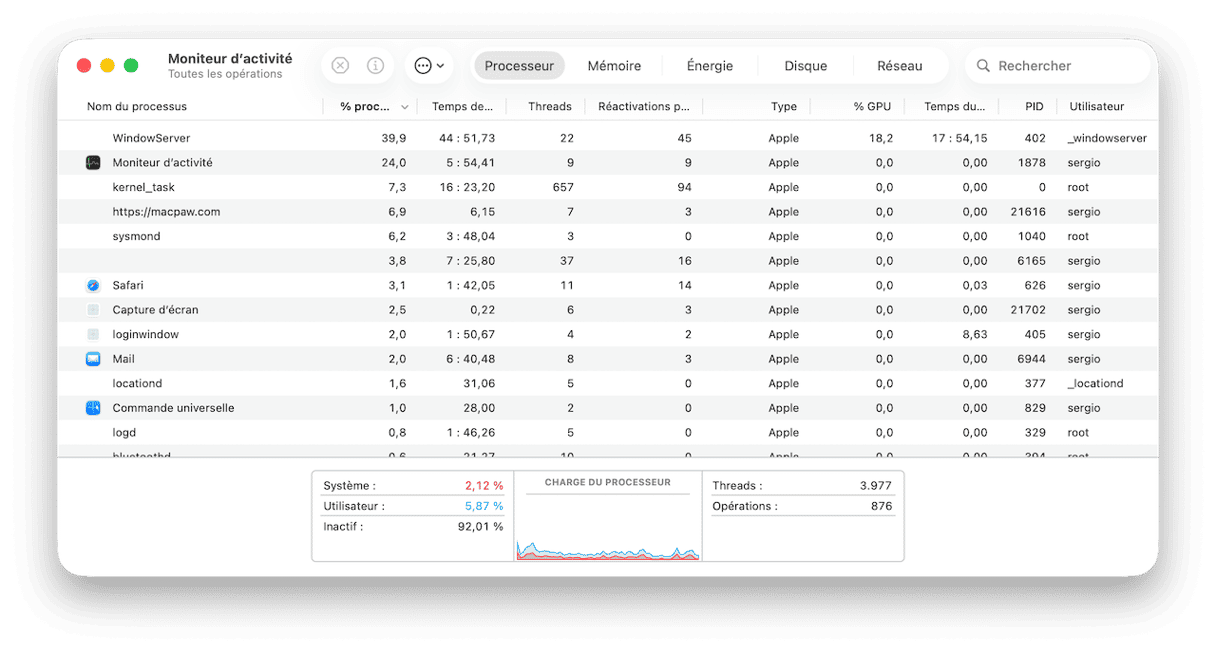
Task: Click the Inactif 92,01 % statistic
Action: (x=413, y=526)
